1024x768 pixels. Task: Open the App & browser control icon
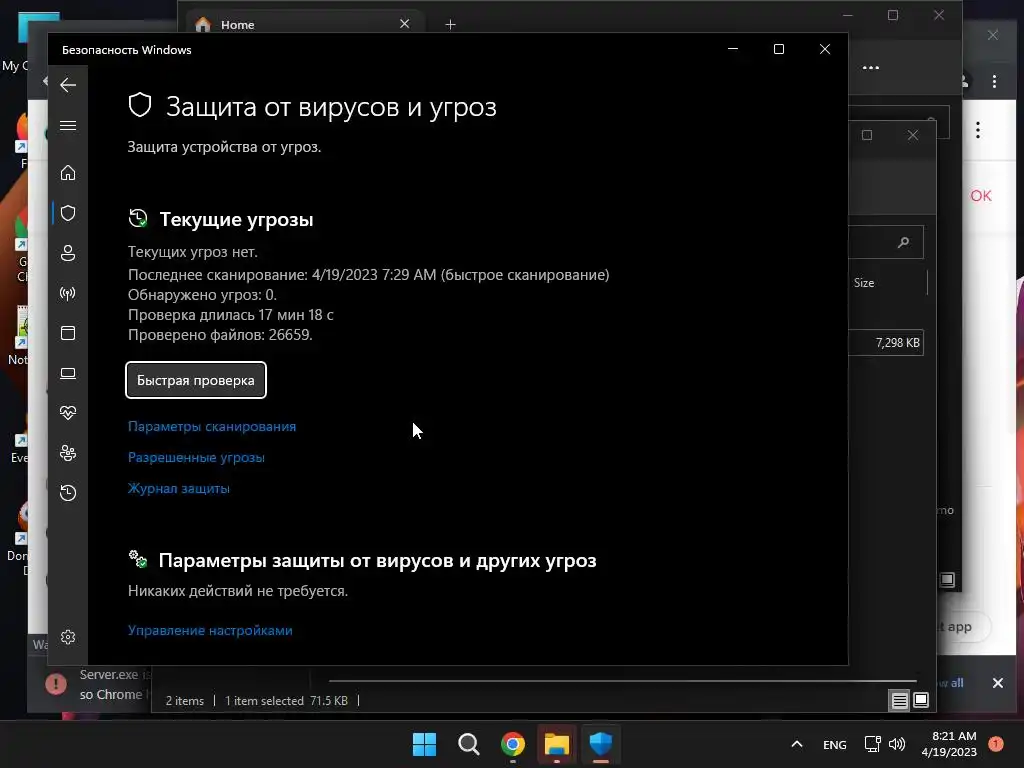click(x=68, y=333)
